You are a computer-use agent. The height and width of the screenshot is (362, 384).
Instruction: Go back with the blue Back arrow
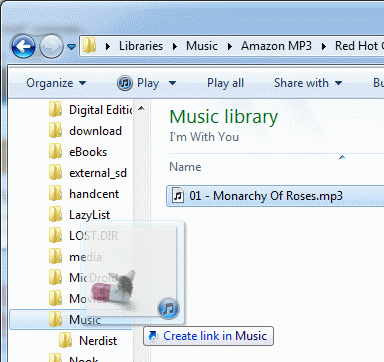(x=23, y=46)
